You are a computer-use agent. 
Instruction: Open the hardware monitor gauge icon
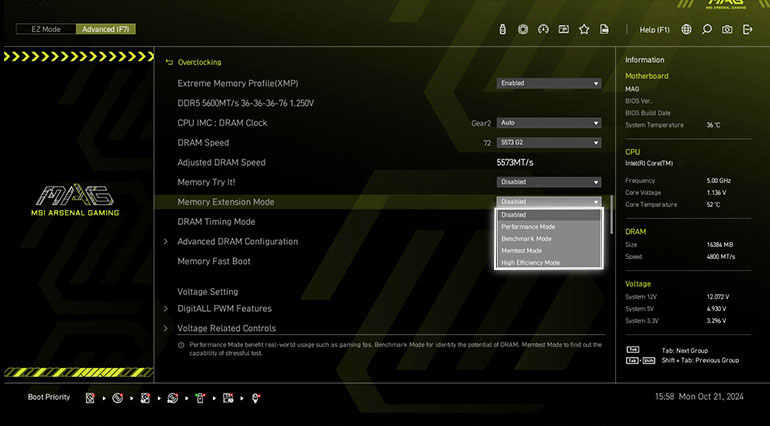[x=543, y=29]
